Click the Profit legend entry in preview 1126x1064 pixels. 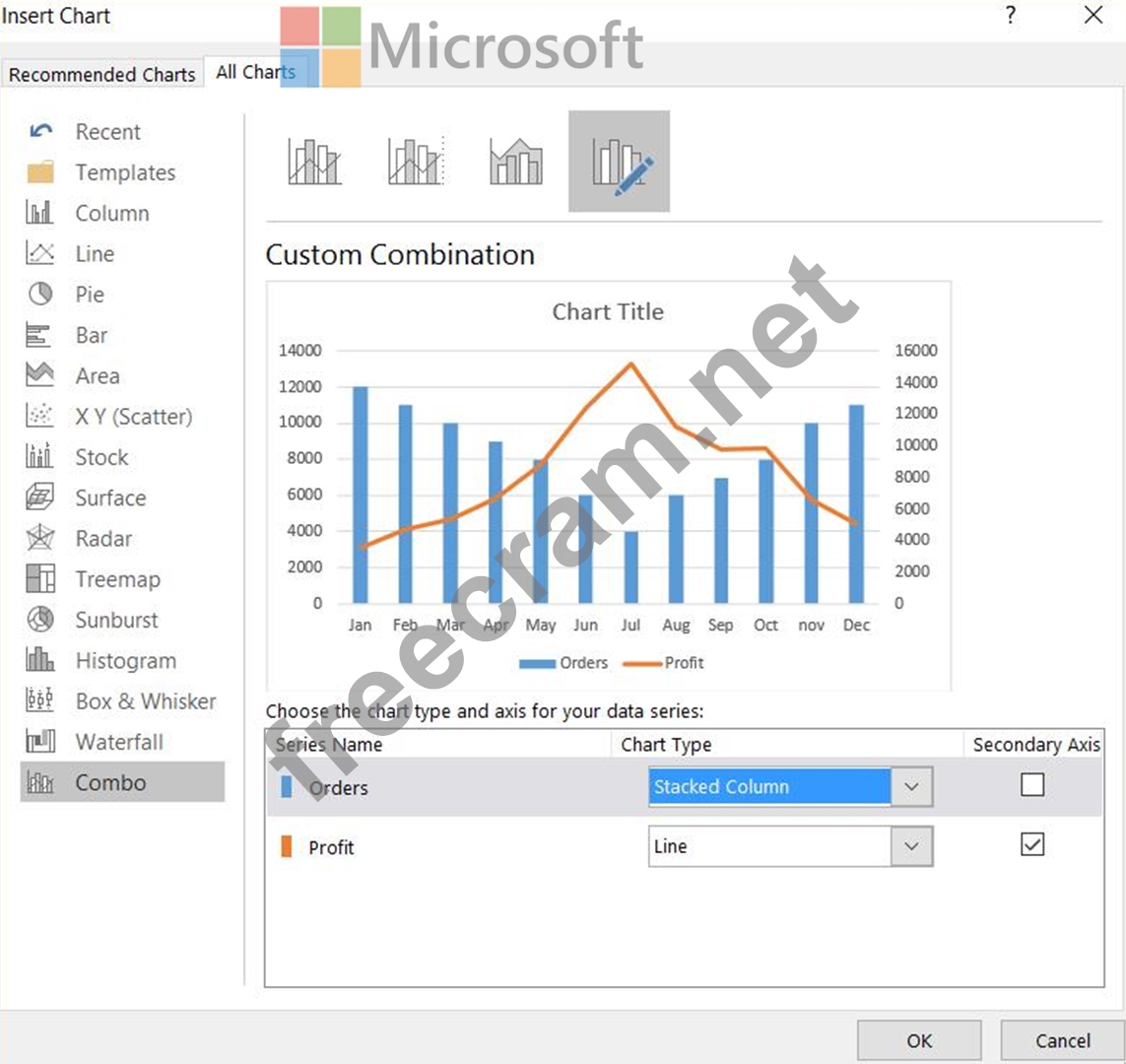click(x=663, y=663)
